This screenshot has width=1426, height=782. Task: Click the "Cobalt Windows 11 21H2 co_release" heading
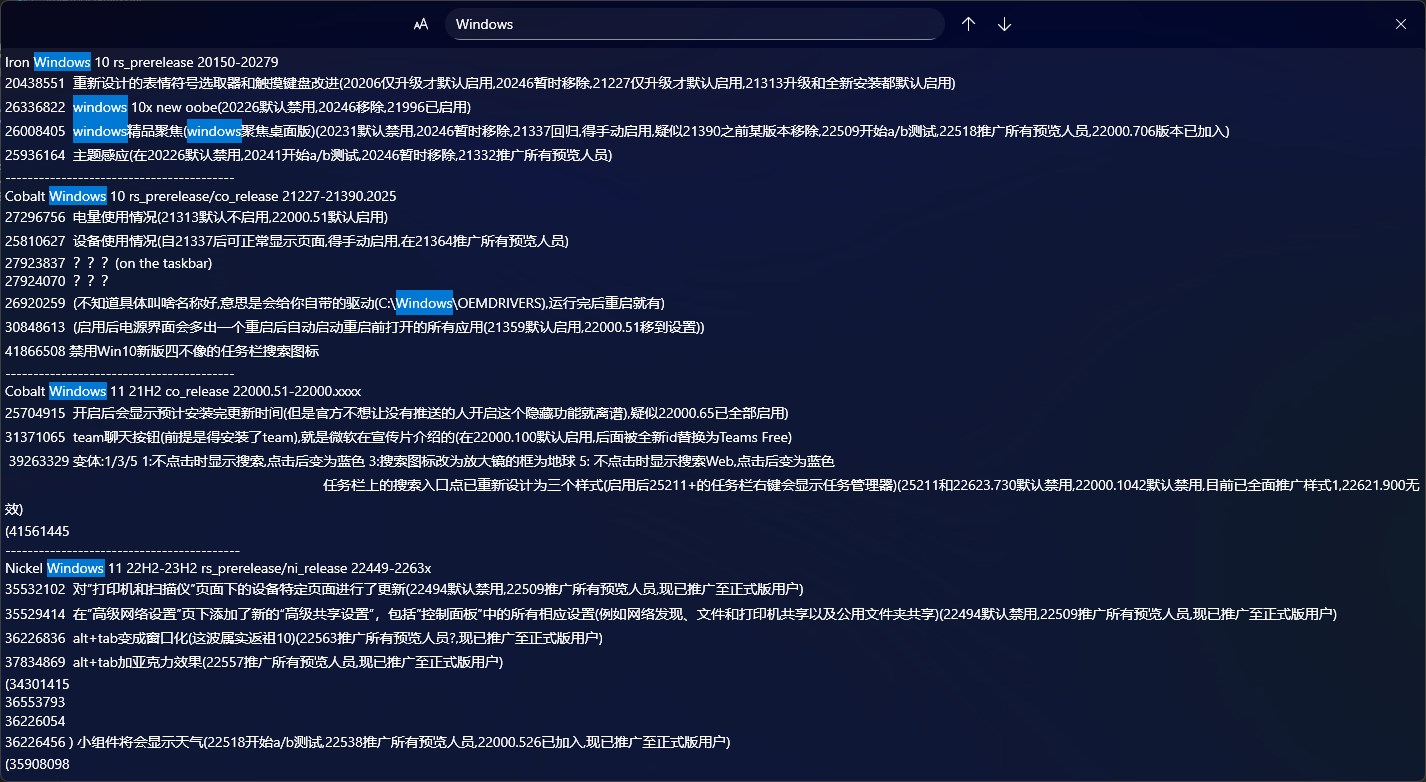pyautogui.click(x=183, y=391)
